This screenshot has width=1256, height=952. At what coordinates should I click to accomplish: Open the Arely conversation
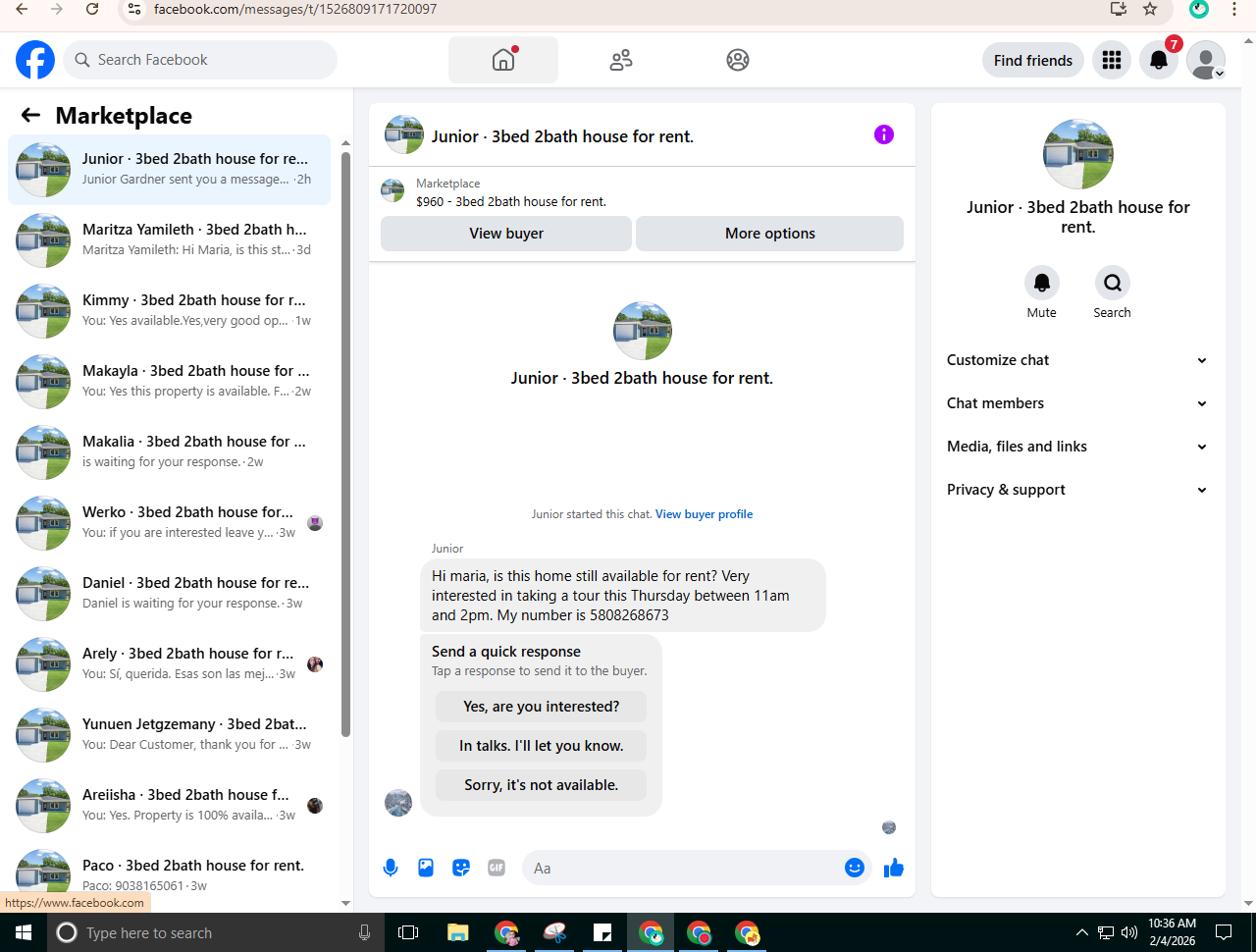[x=169, y=664]
